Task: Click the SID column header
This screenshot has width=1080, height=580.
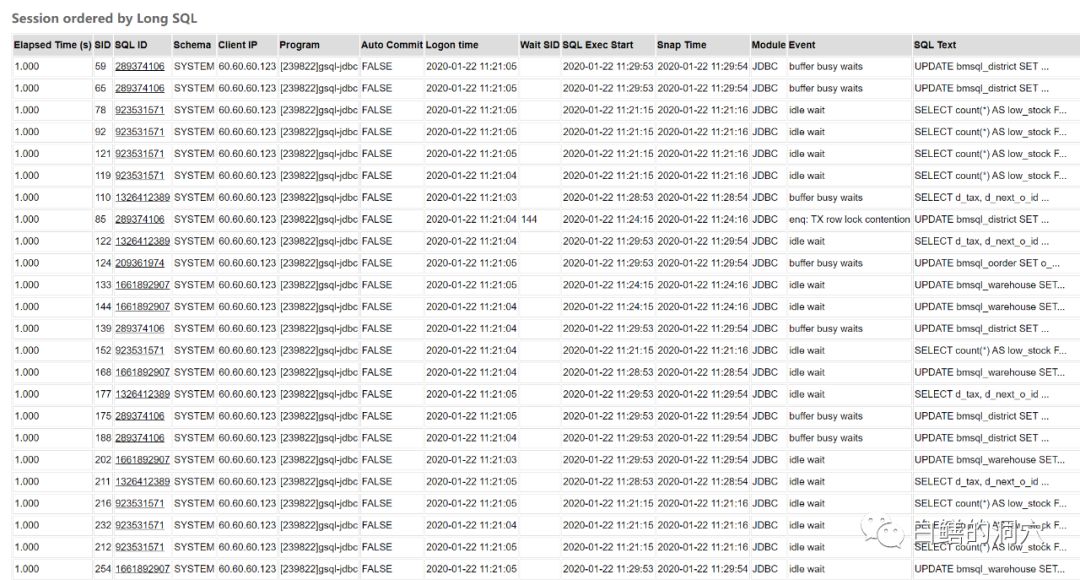Action: point(103,45)
